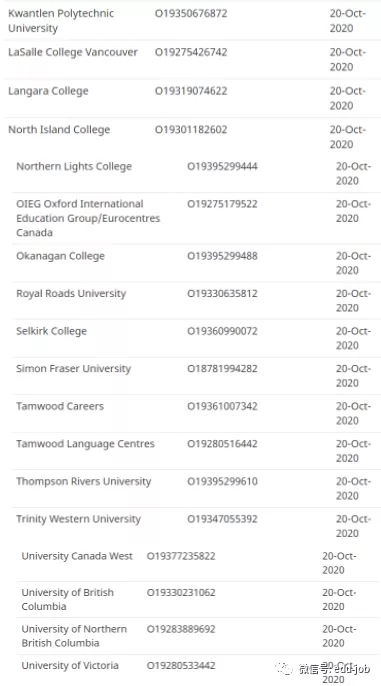Click University of Victoria code O19280533442
381x686 pixels.
coord(181,665)
